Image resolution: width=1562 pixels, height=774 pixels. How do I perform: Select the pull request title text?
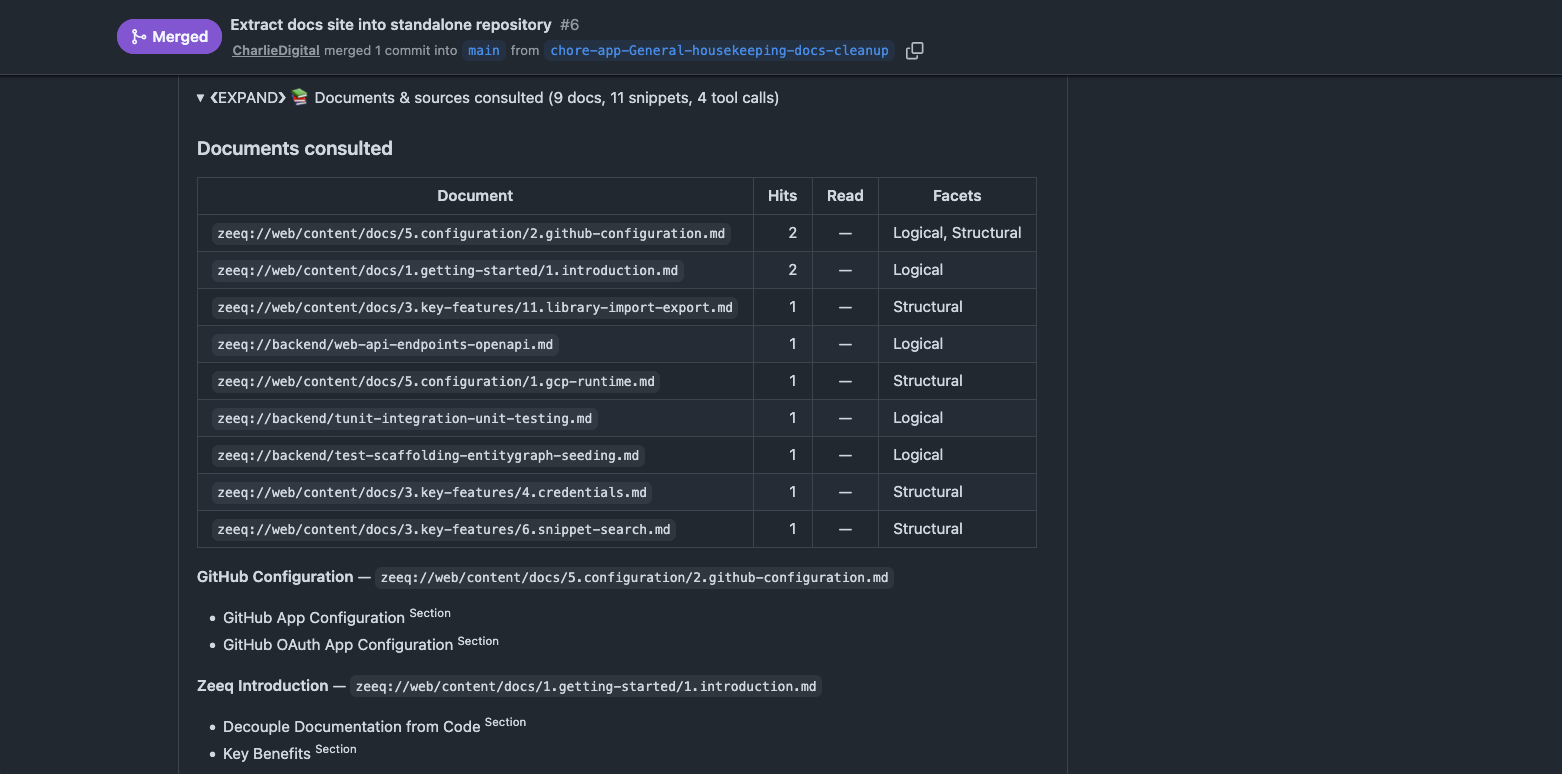click(391, 25)
